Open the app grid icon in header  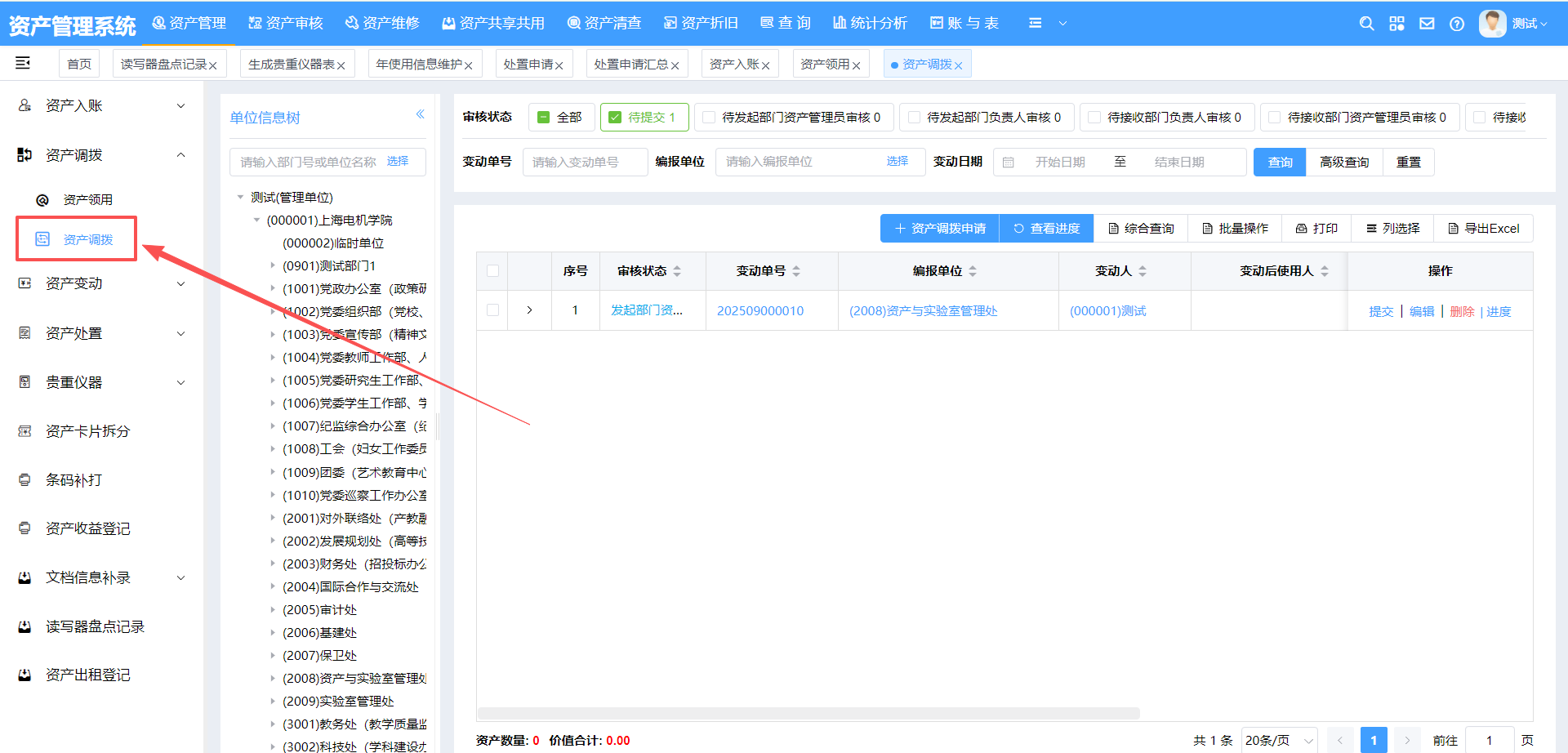1396,24
